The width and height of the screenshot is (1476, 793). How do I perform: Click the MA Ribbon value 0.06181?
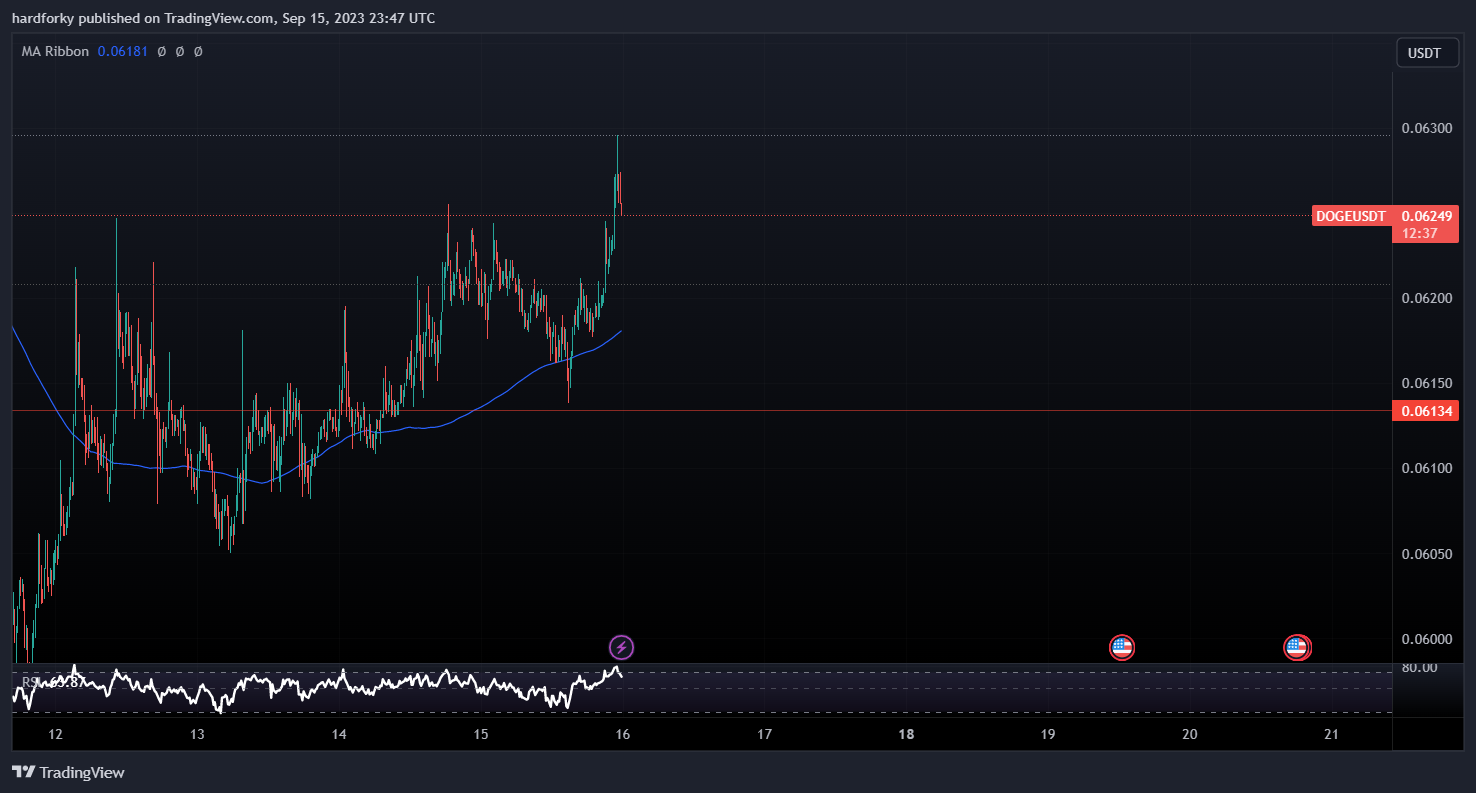(x=122, y=51)
